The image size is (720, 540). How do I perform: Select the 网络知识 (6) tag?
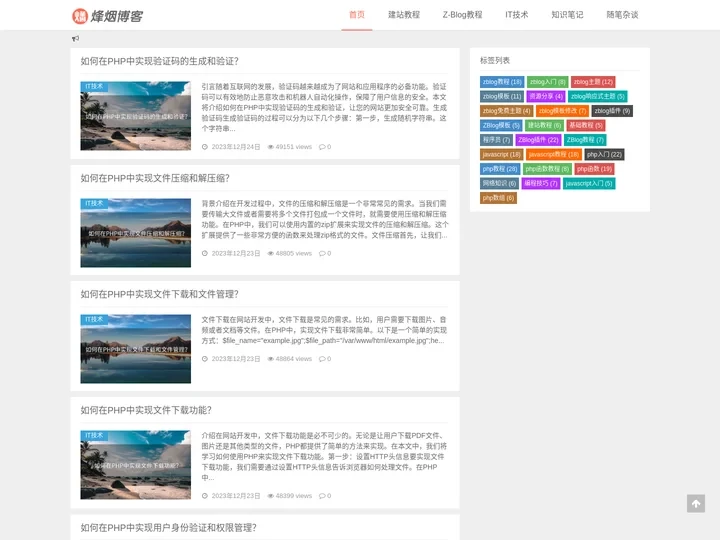pos(499,183)
